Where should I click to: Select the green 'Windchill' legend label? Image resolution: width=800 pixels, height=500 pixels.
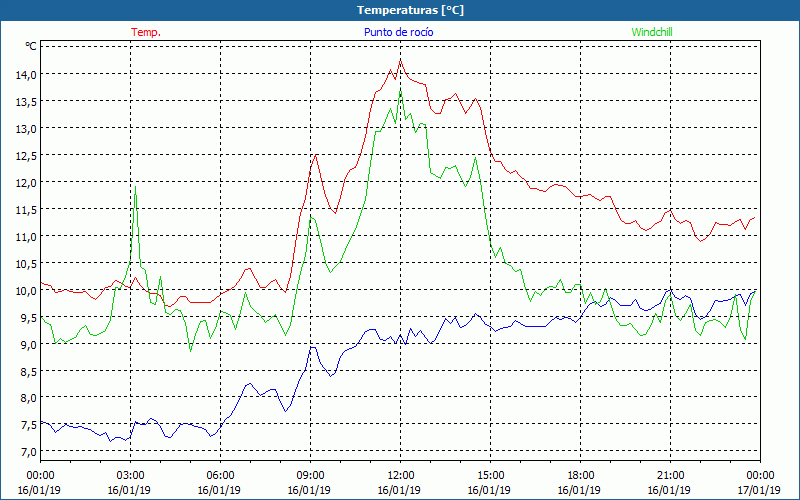pyautogui.click(x=652, y=32)
